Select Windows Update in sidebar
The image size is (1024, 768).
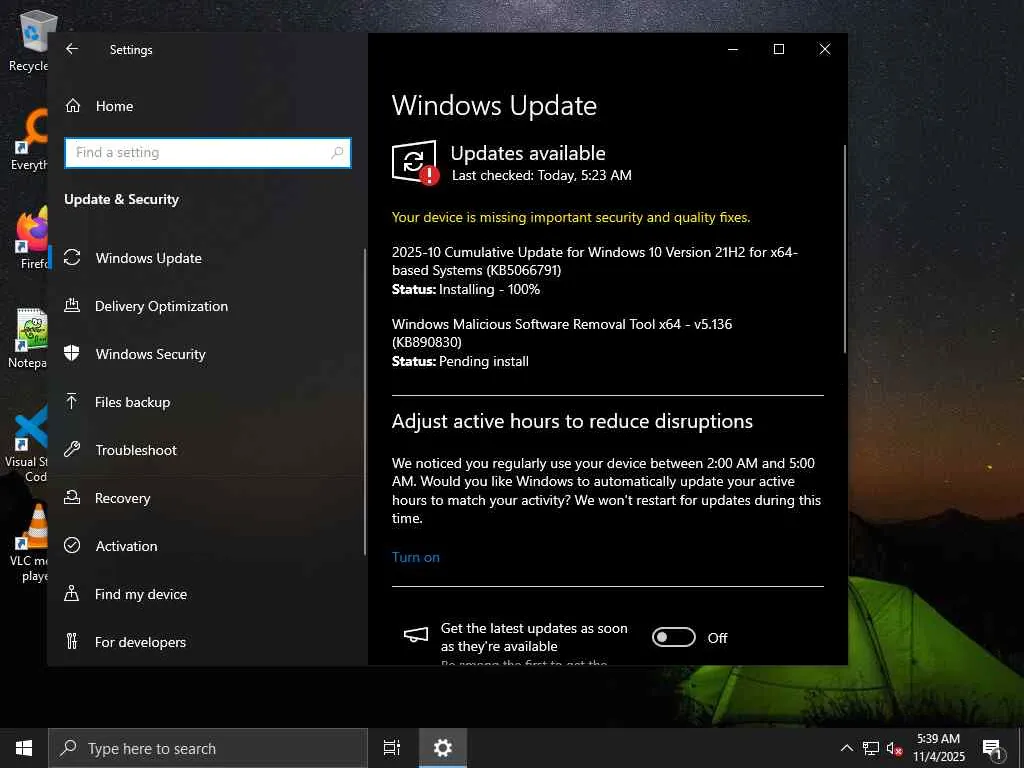point(206,258)
